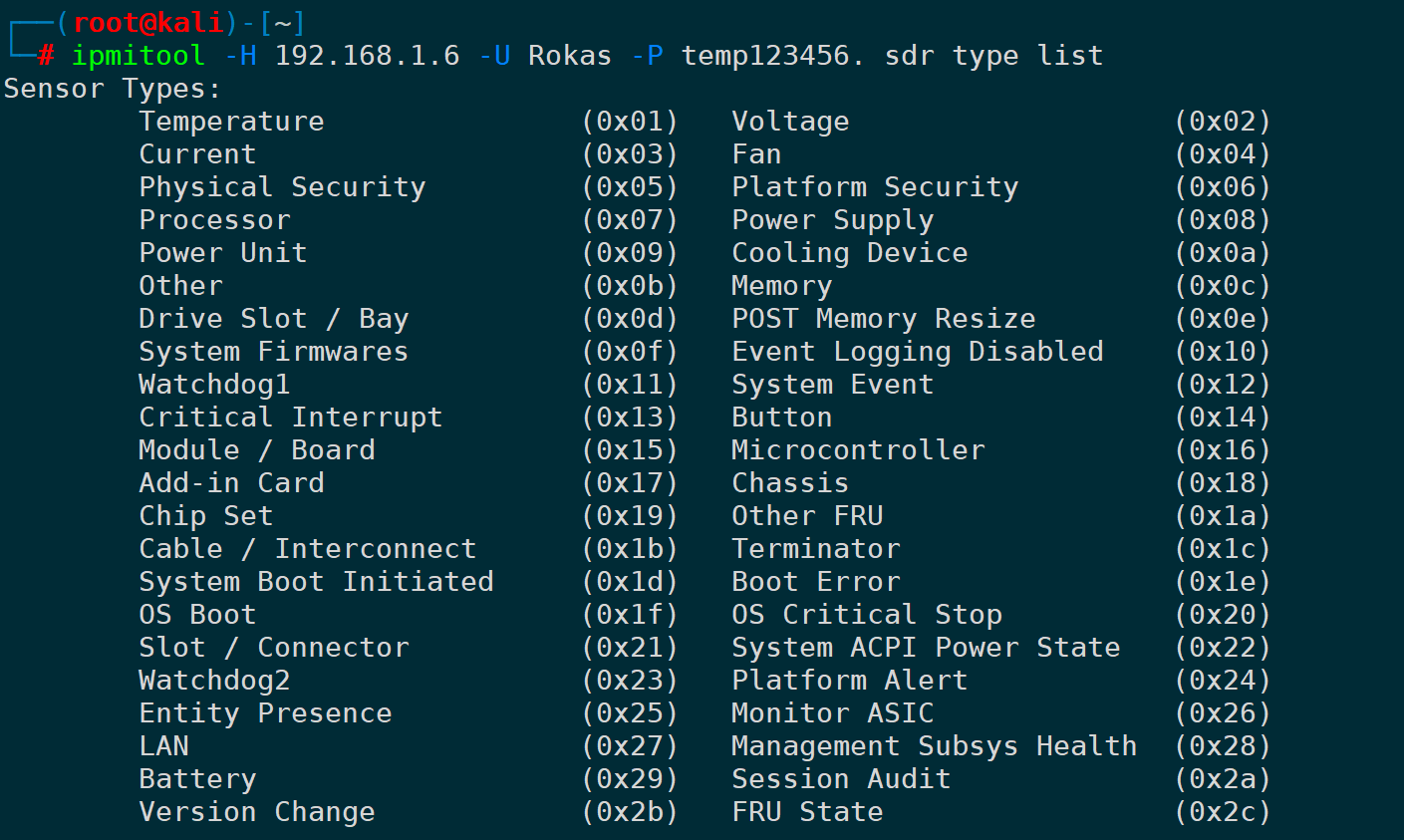
Task: Click the Power Supply entry
Action: [832, 220]
